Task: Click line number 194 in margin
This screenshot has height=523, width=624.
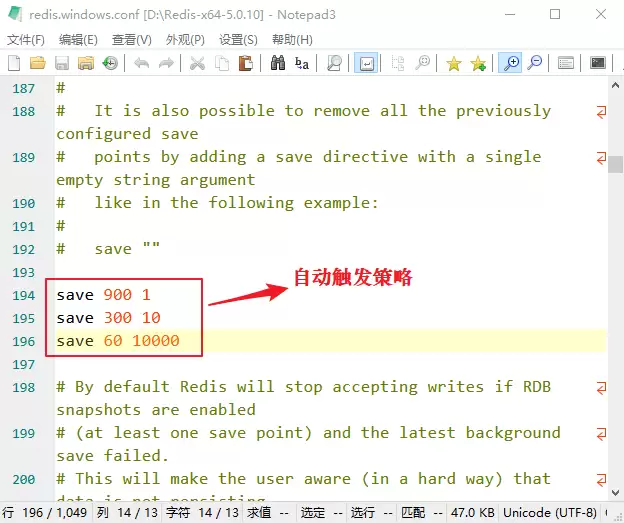Action: (24, 296)
